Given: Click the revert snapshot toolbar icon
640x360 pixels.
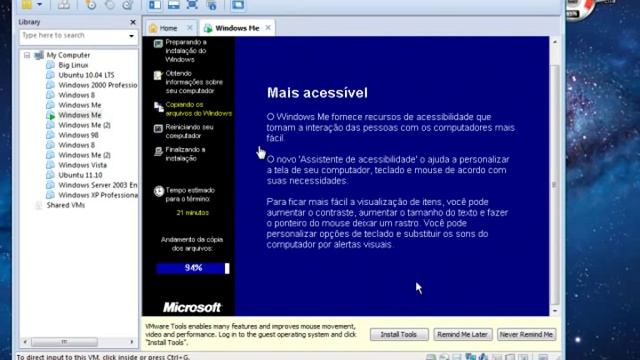Looking at the screenshot, I should 109,4.
